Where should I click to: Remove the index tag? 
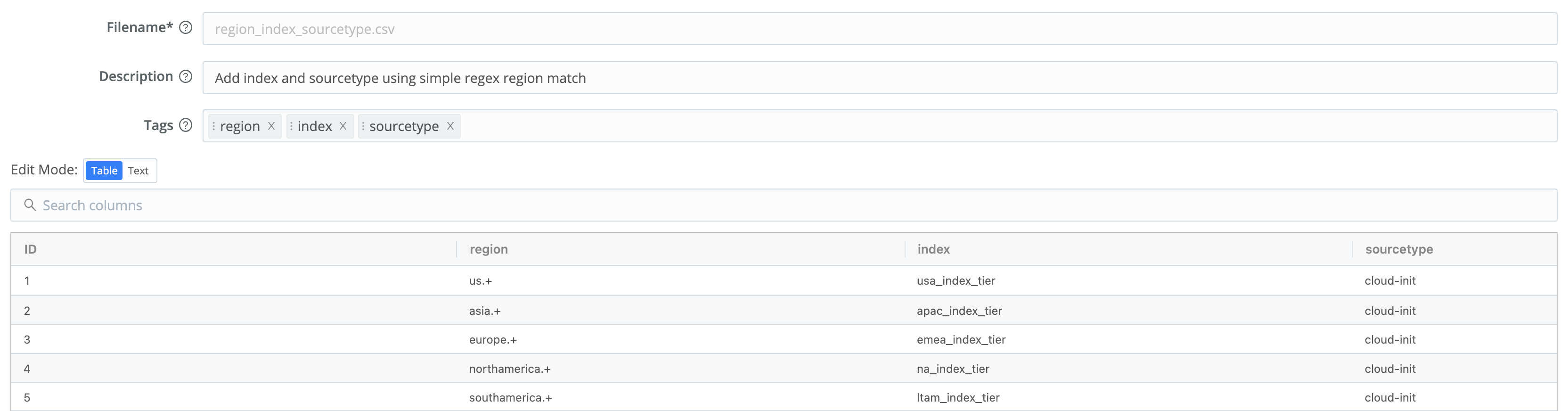click(343, 126)
